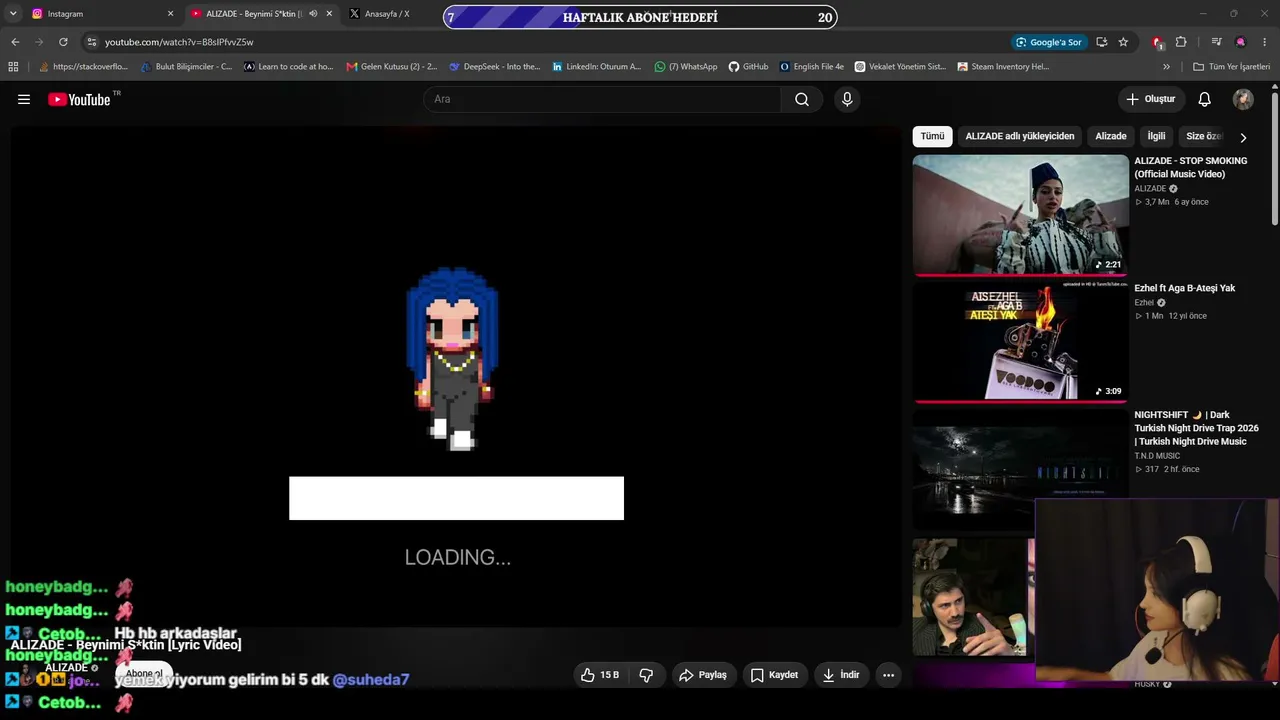
Task: Open the LinkedIn Oturum Aç bookmark
Action: pos(597,67)
